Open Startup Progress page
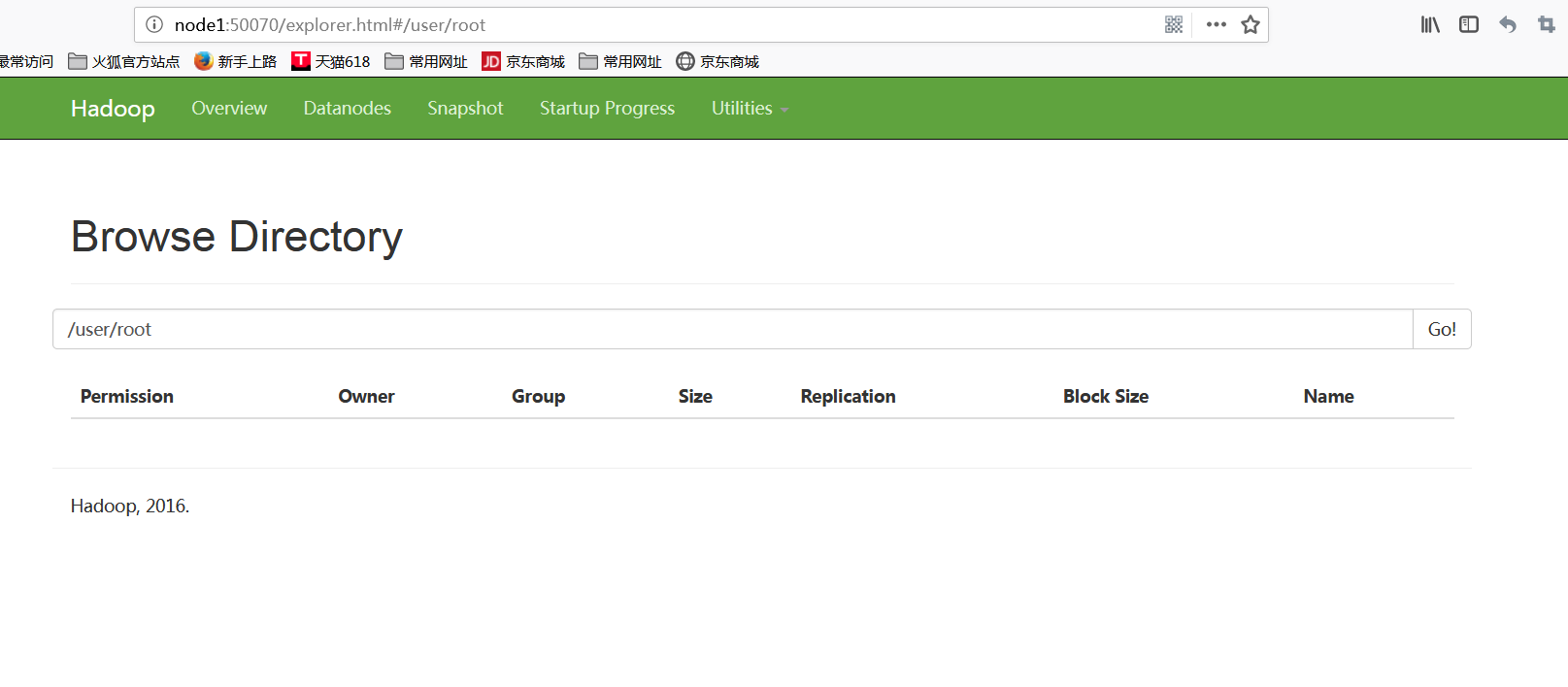Image resolution: width=1568 pixels, height=687 pixels. [607, 108]
